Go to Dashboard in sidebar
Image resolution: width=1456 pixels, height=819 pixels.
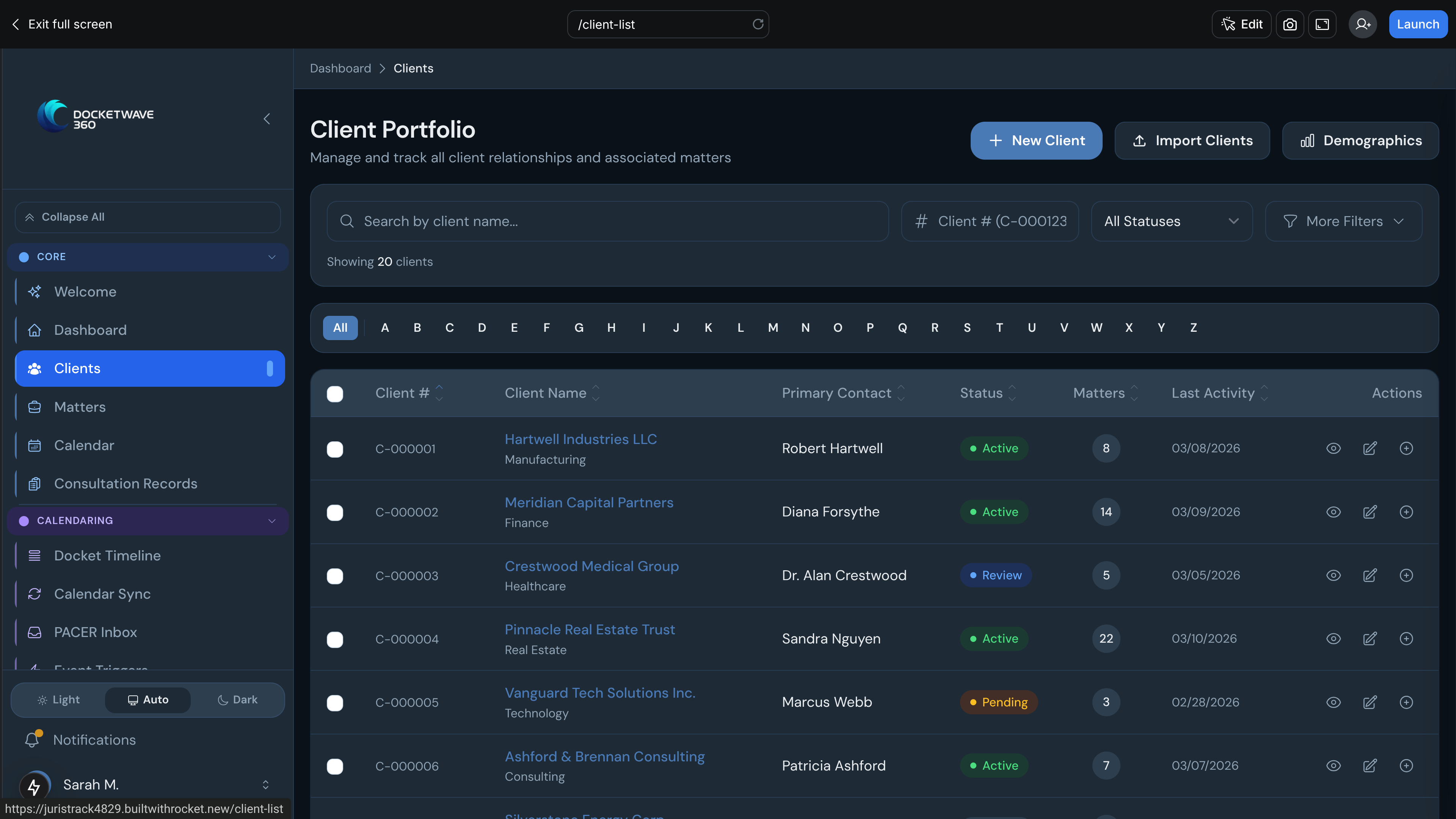point(150,330)
